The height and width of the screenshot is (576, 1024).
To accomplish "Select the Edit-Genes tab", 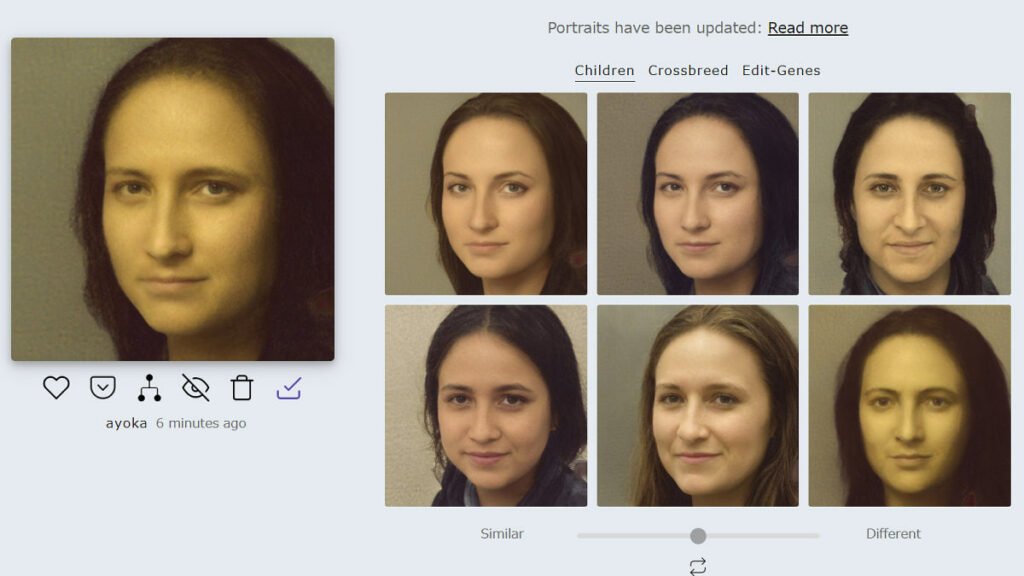I will click(781, 70).
